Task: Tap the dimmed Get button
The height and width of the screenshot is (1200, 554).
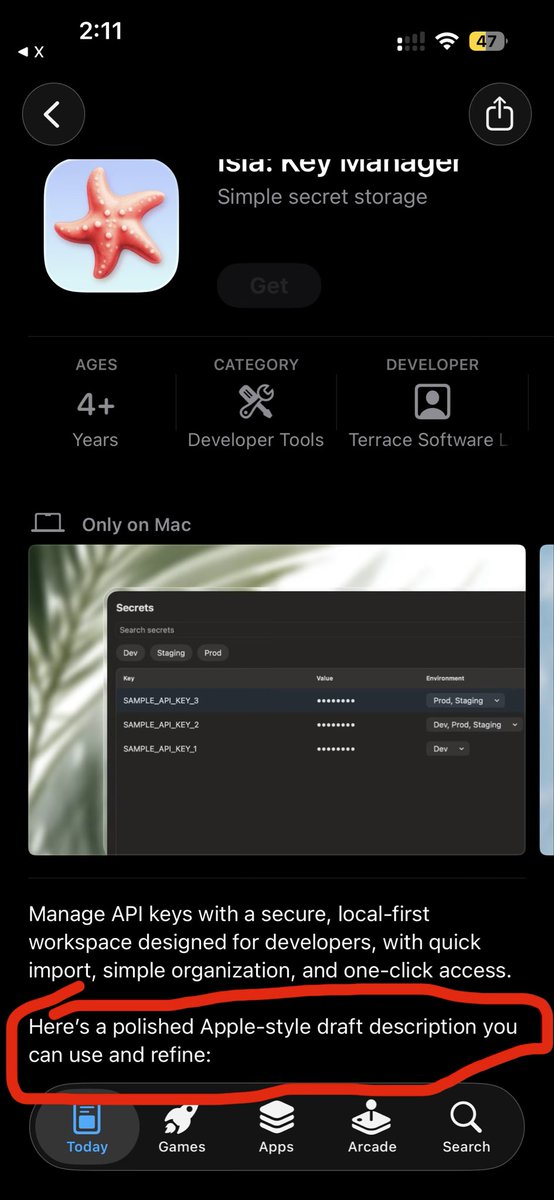Action: coord(269,286)
